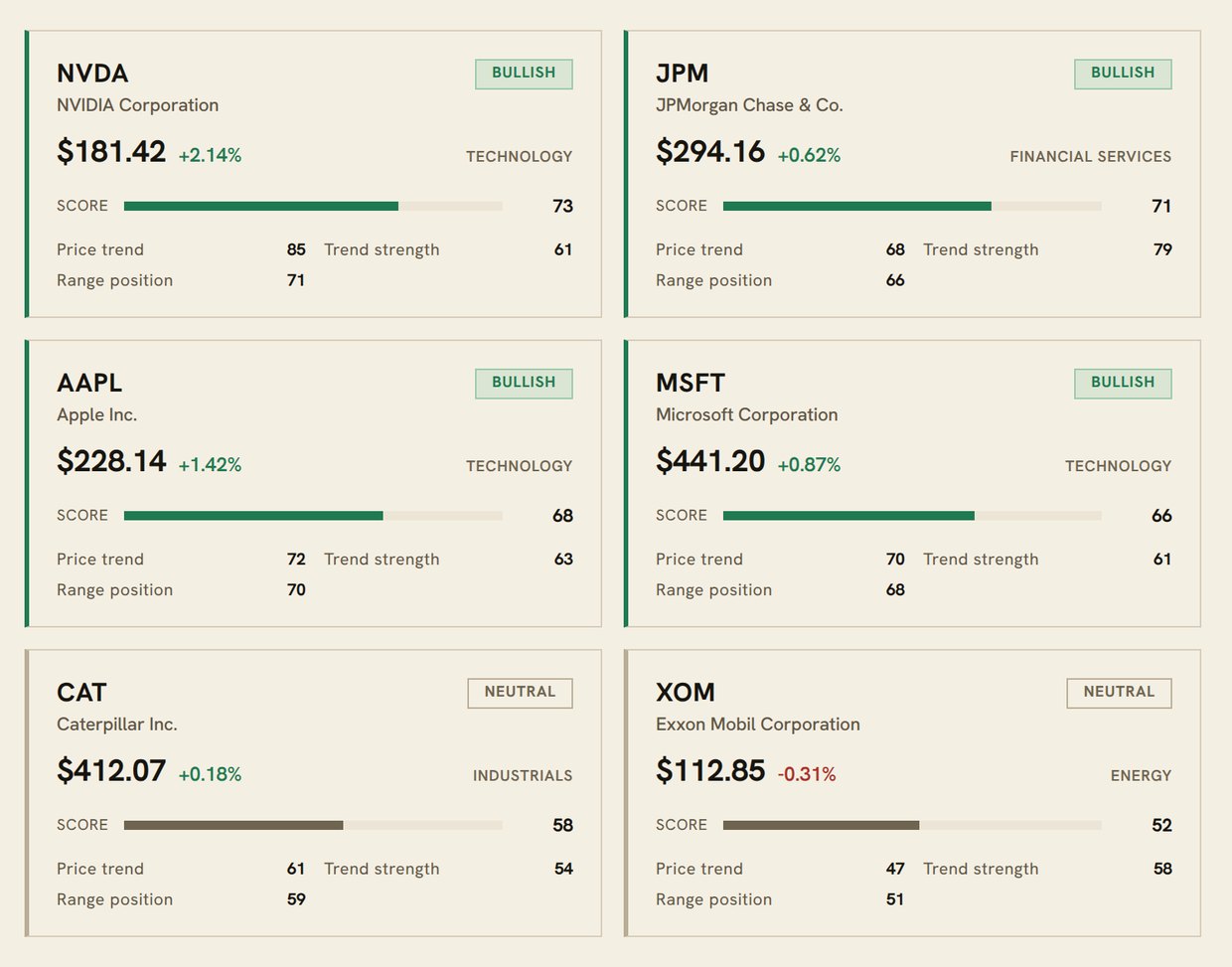The height and width of the screenshot is (967, 1232).
Task: Click the JPM change value +0.62%
Action: pyautogui.click(x=809, y=156)
